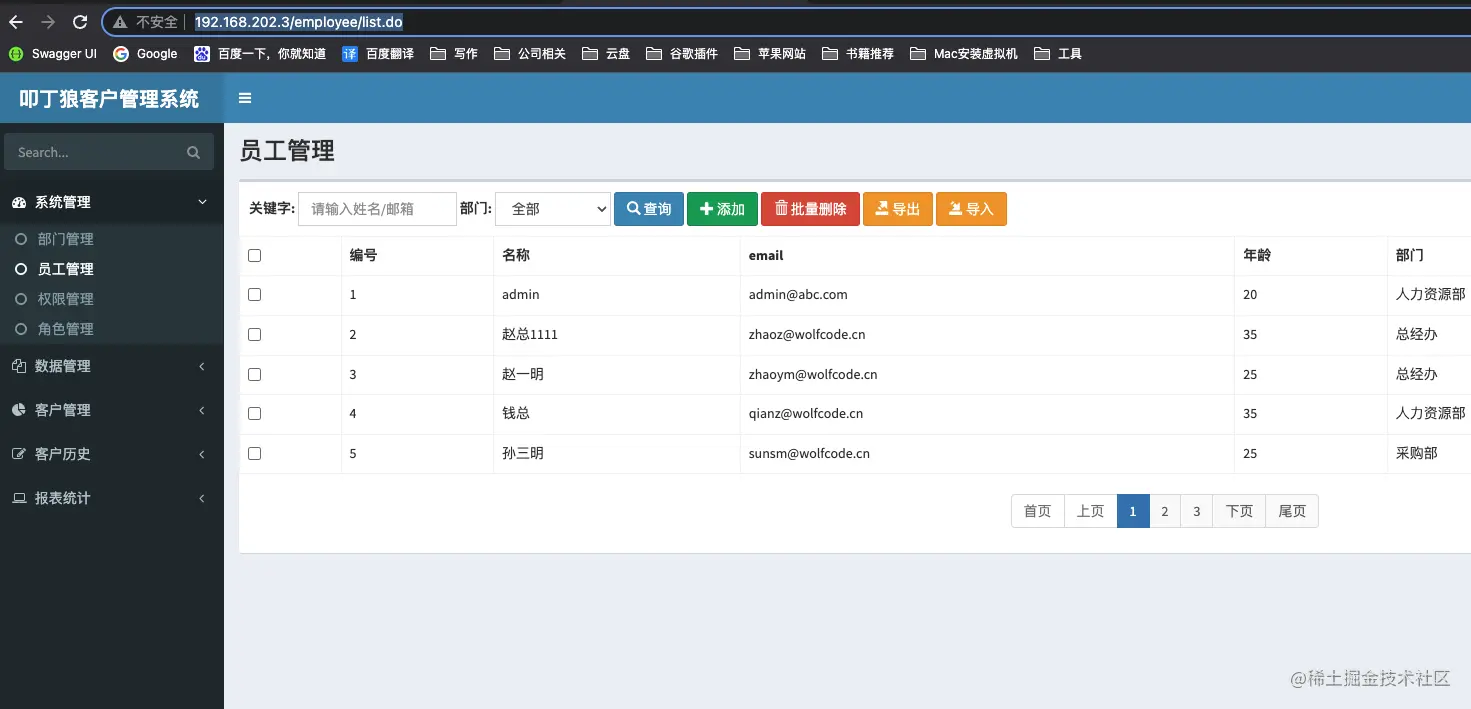Open the 百度翻译 bookmark
1471x709 pixels.
(378, 54)
